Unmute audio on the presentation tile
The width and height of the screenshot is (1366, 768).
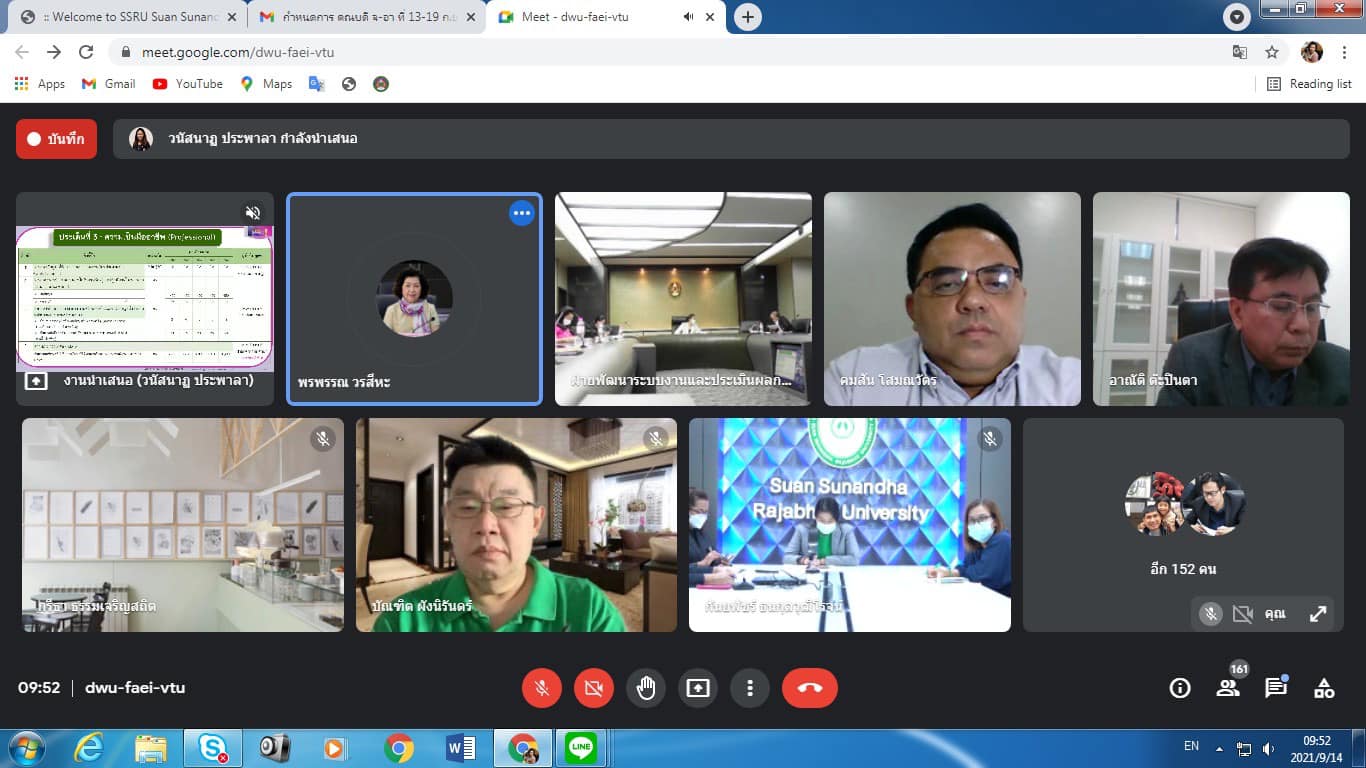click(253, 213)
